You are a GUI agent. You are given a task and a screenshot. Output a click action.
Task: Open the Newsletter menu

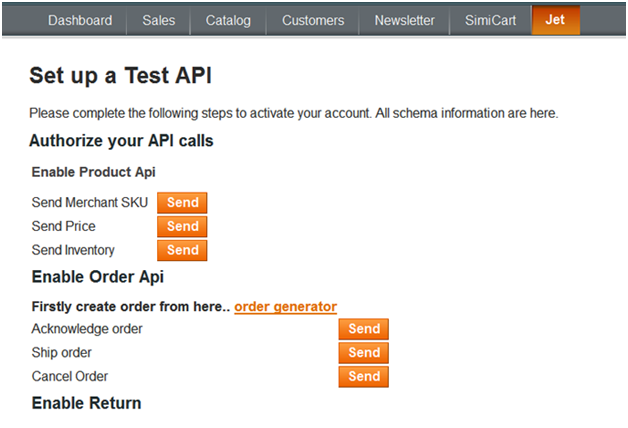[405, 20]
